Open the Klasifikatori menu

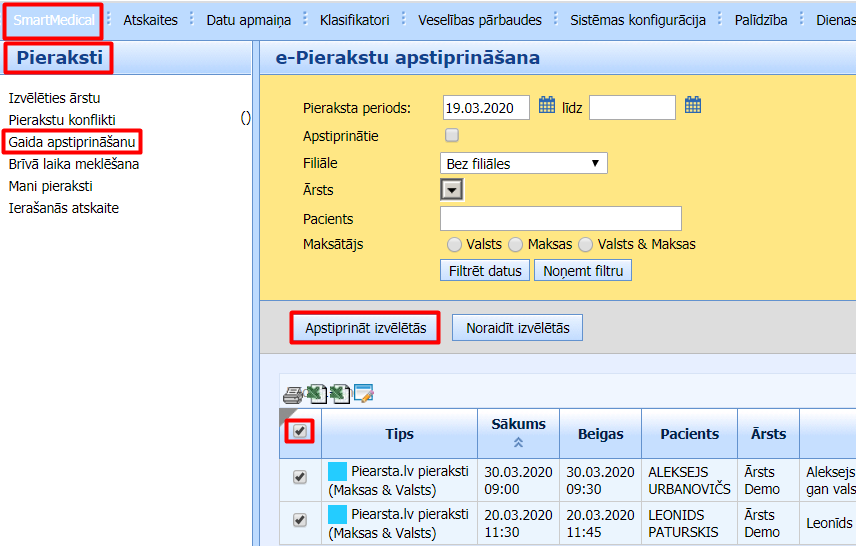355,19
